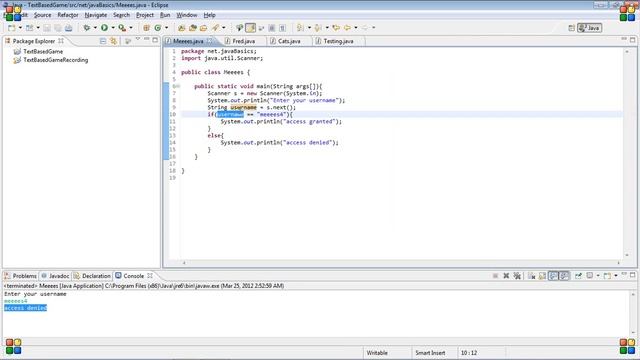Open Package Explorer view menu triangle
The width and height of the screenshot is (640, 360).
pyautogui.click(x=138, y=40)
